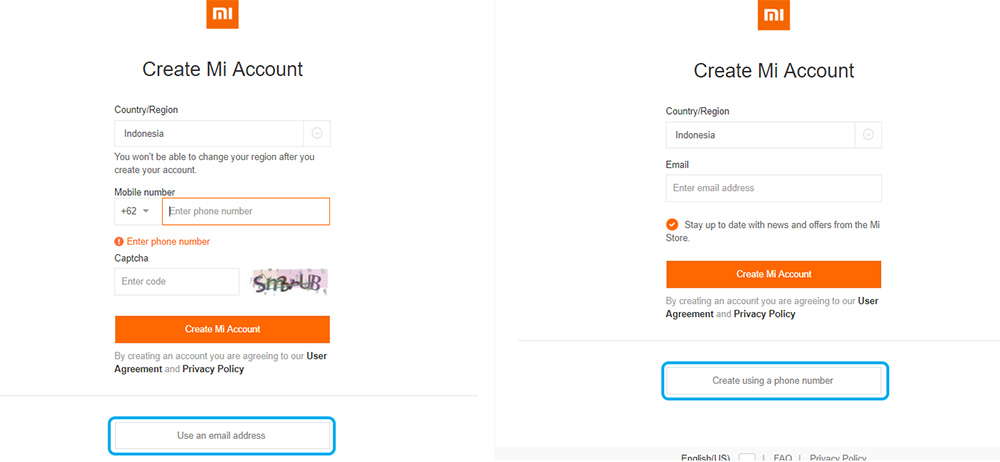Open the Country/Region dropdown on the left form
The height and width of the screenshot is (462, 1000).
[222, 134]
